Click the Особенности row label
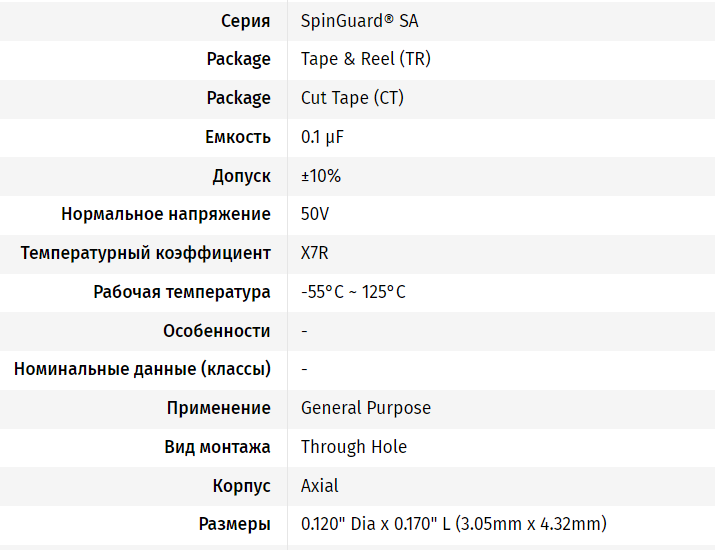715x550 pixels. click(217, 331)
